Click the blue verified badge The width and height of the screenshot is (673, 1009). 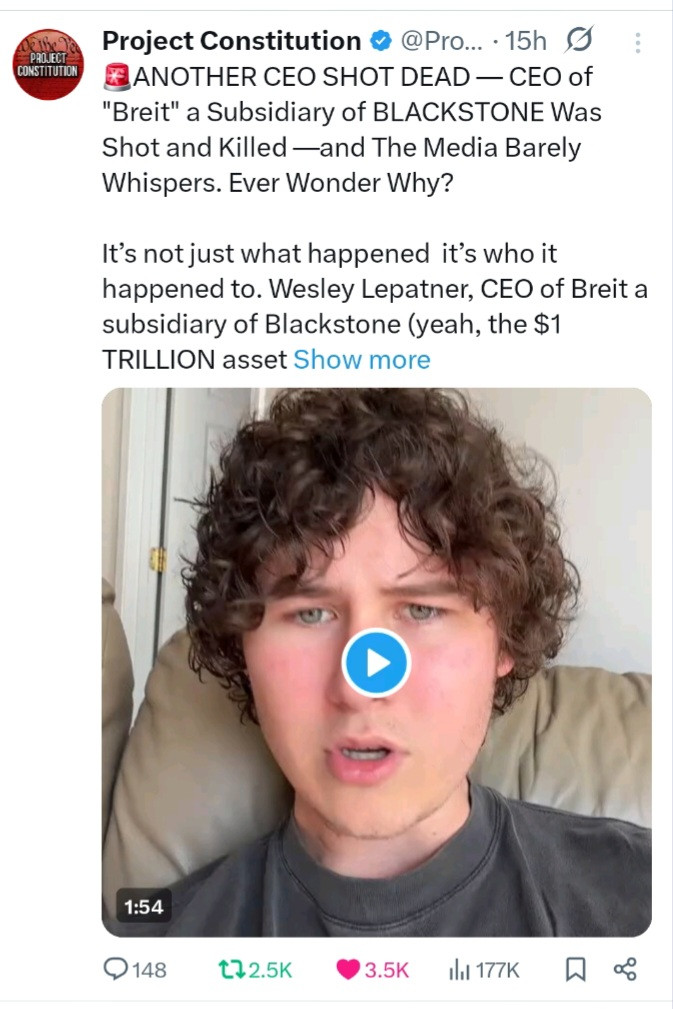click(381, 41)
